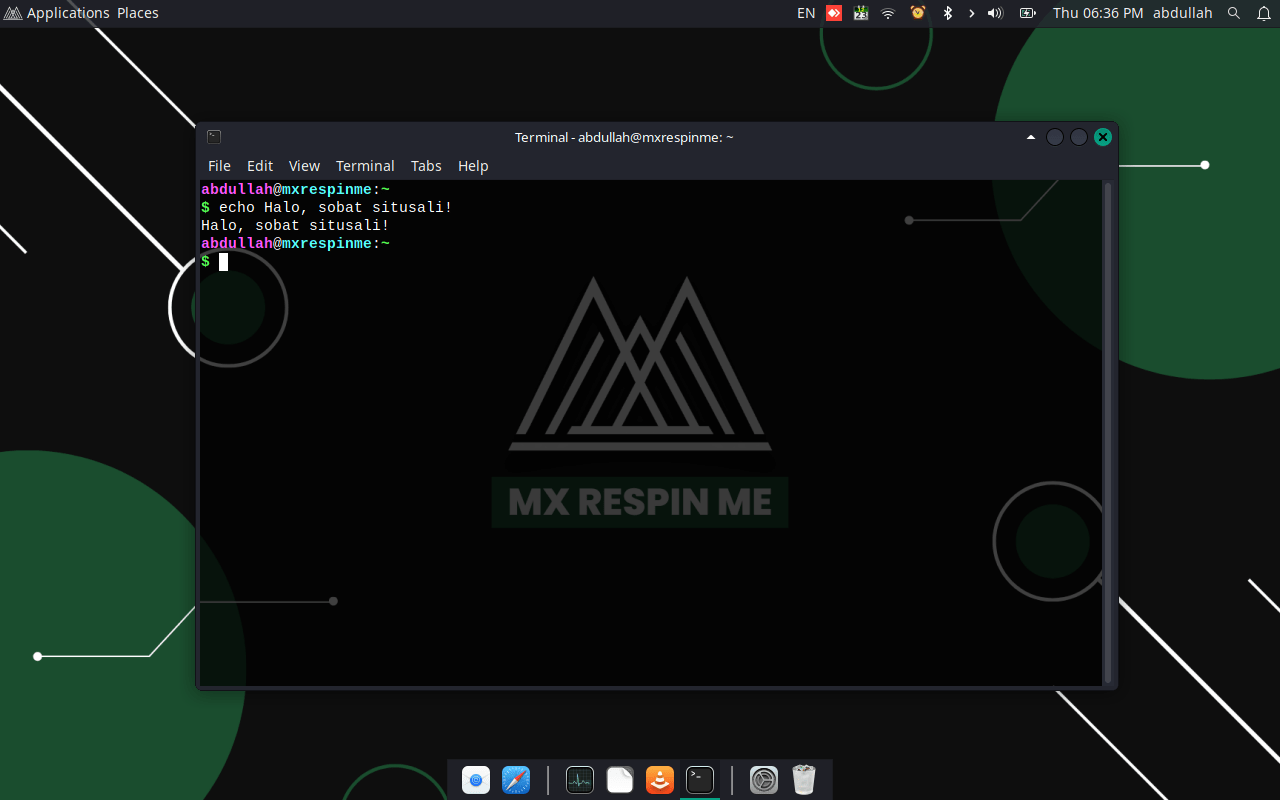Open the Tabs menu
The height and width of the screenshot is (800, 1280).
(426, 166)
